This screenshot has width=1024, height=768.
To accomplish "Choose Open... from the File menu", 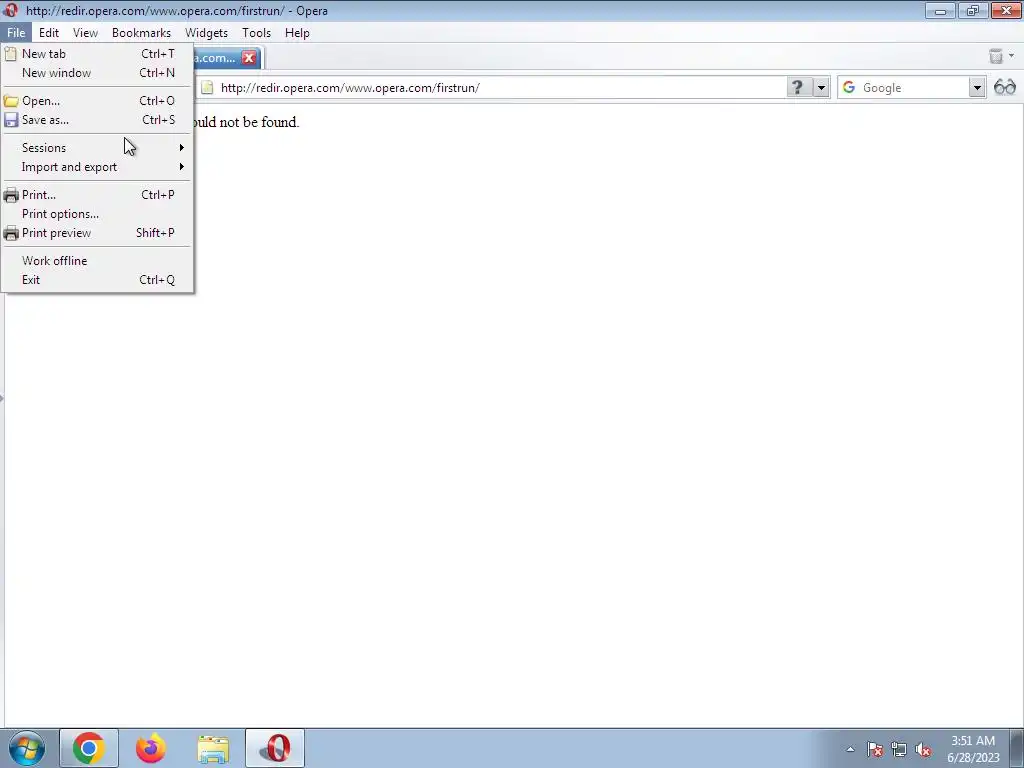I will point(97,101).
